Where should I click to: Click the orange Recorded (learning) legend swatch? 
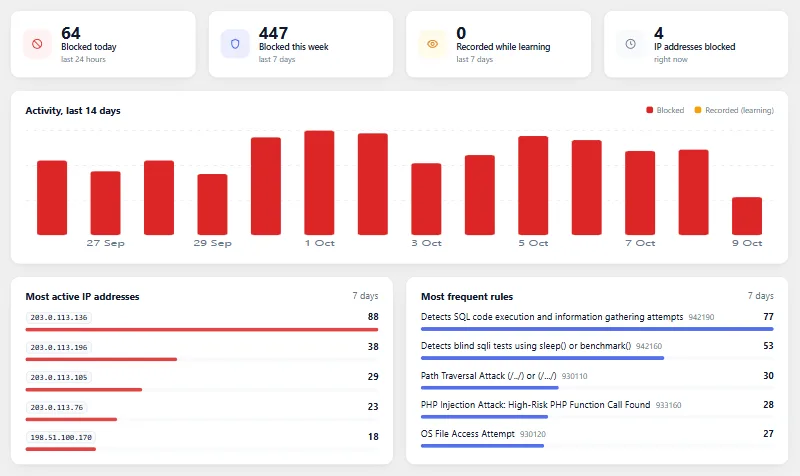pos(698,110)
